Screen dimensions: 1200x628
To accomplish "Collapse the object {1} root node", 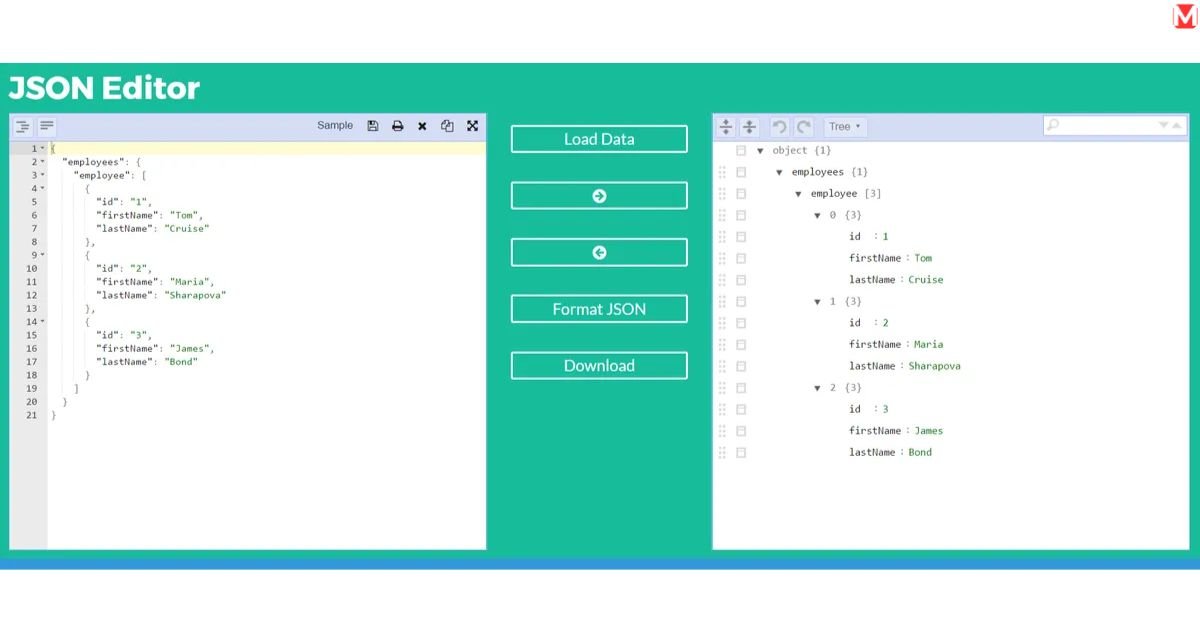I will tap(760, 151).
